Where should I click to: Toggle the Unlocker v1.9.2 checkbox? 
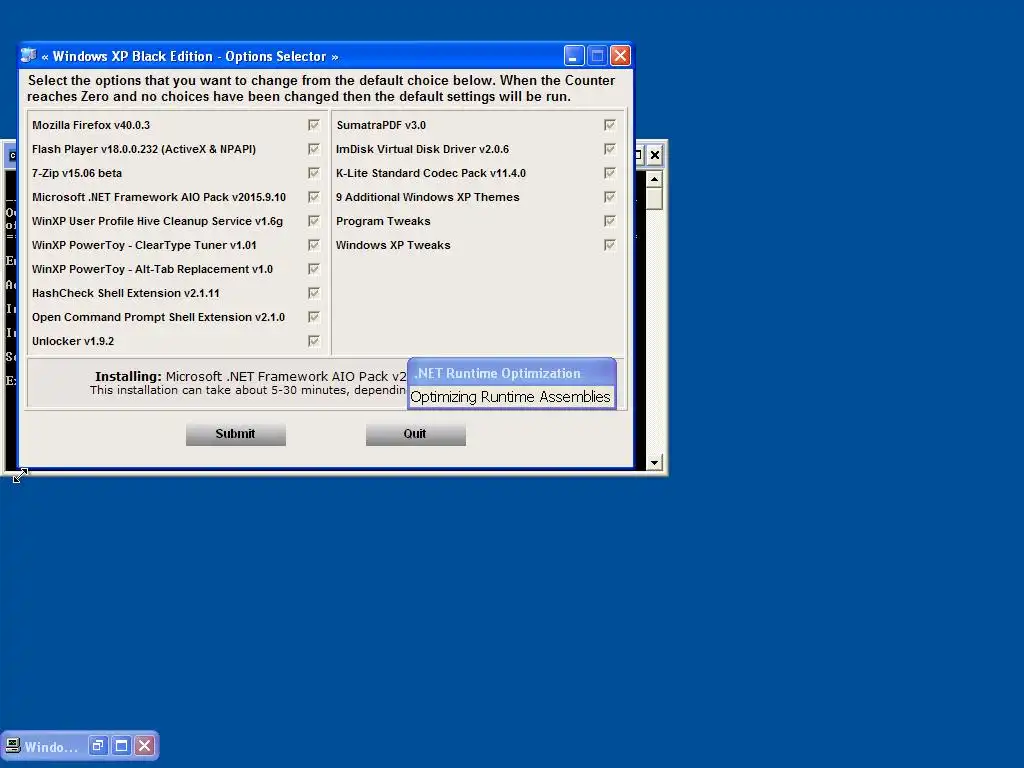(x=313, y=341)
